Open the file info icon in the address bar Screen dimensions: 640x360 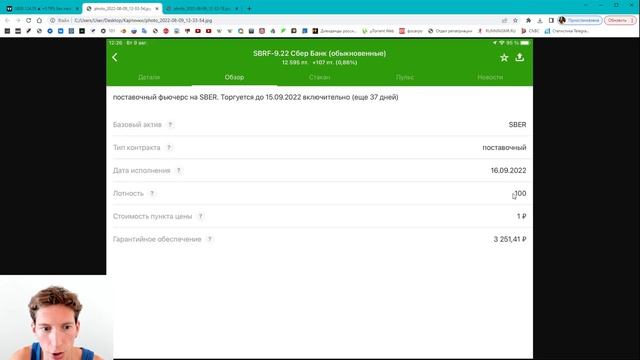click(52, 20)
